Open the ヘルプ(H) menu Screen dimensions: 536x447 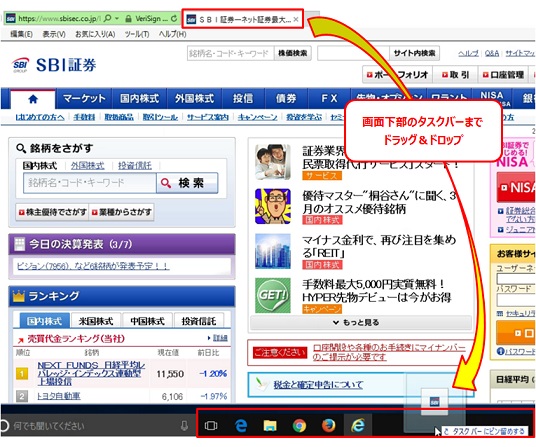(x=173, y=34)
